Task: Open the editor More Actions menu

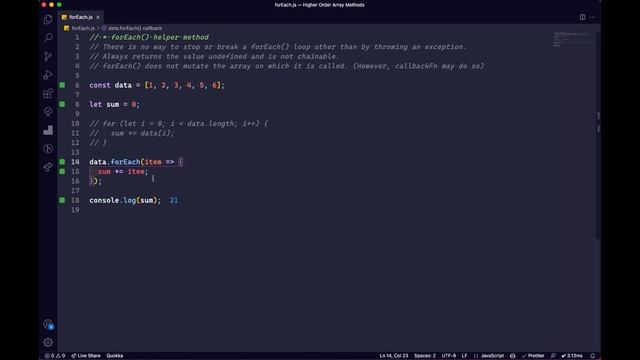Action: [x=592, y=17]
